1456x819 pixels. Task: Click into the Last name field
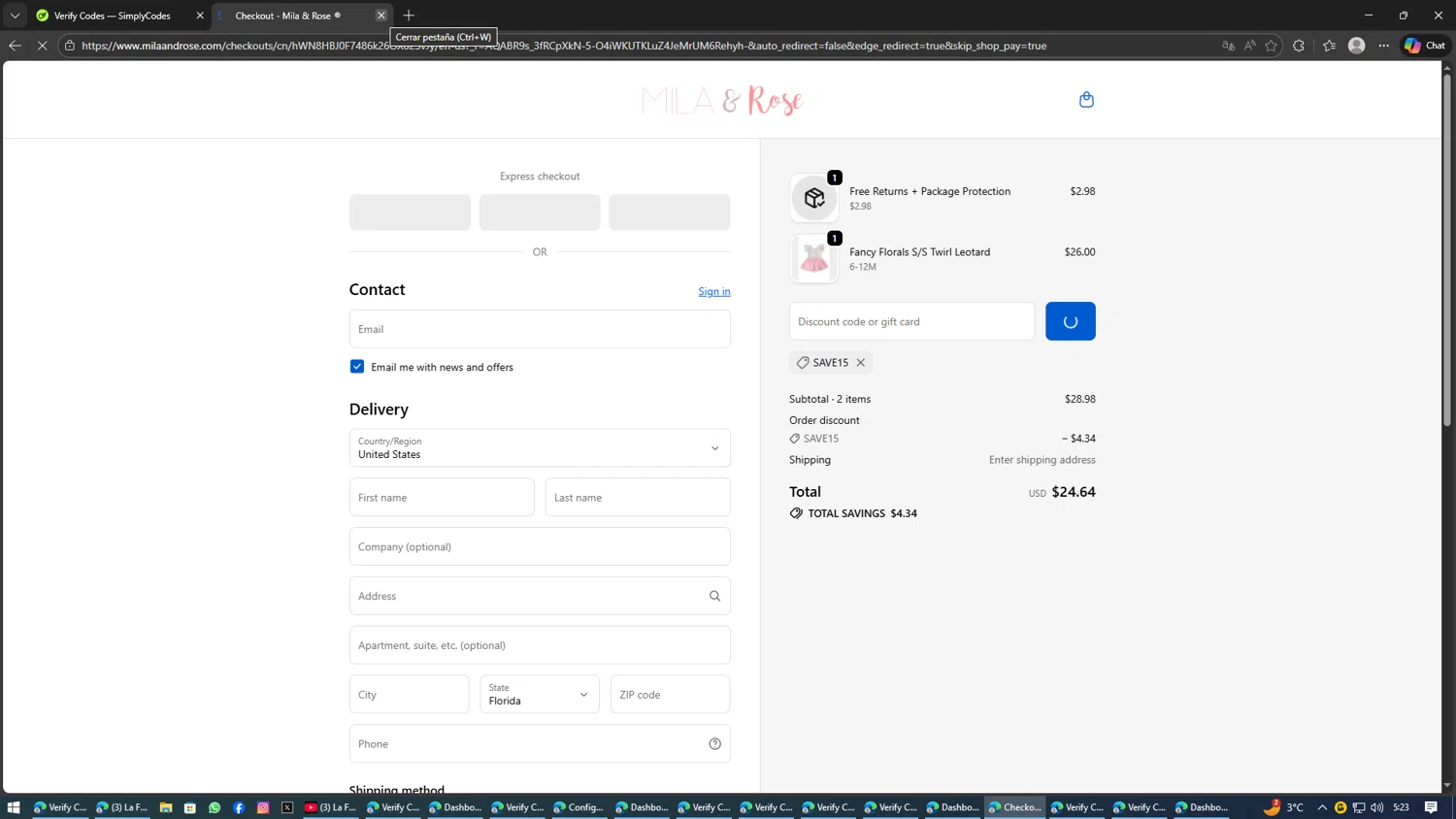point(638,498)
